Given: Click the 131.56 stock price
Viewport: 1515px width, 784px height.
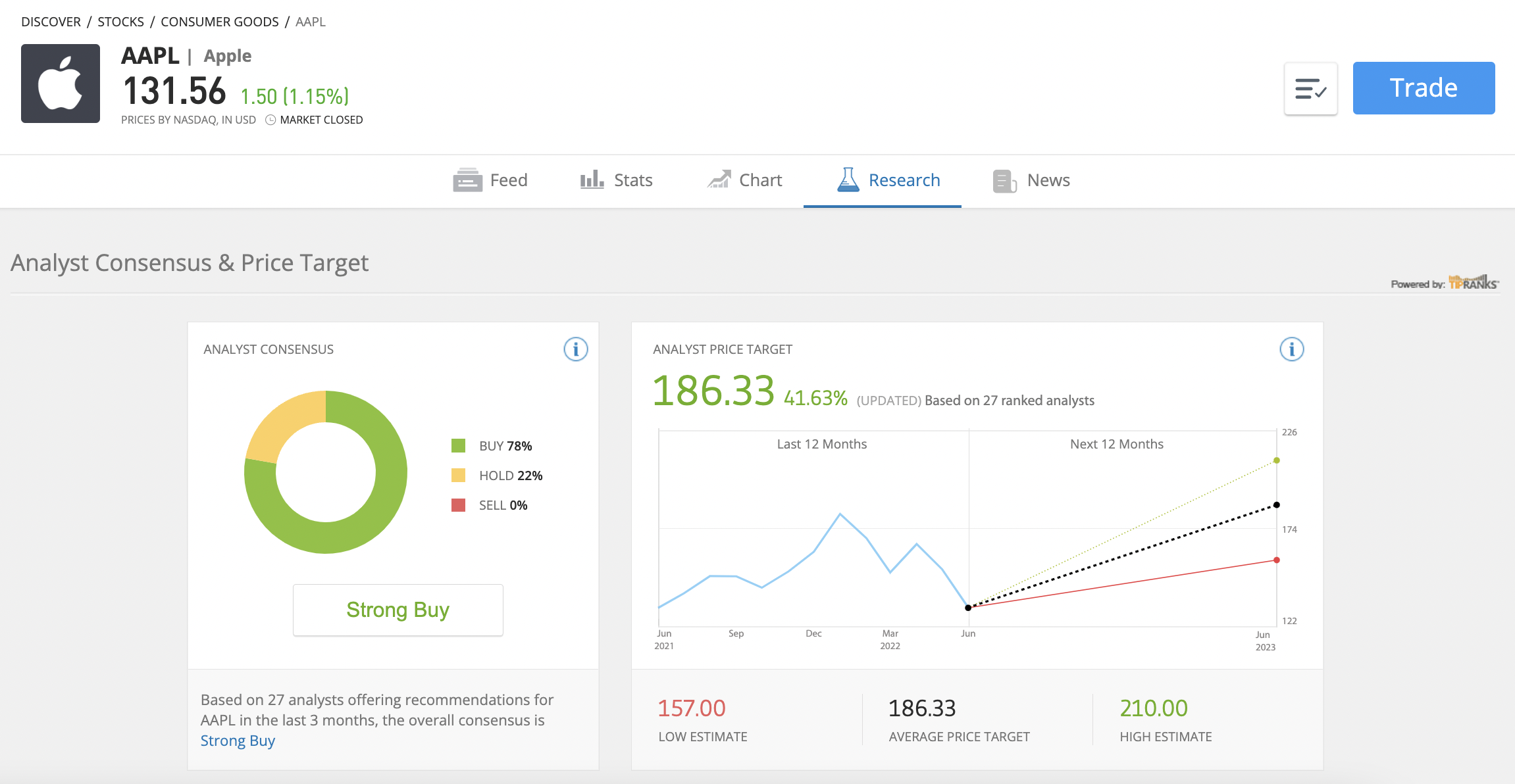Looking at the screenshot, I should tap(174, 91).
